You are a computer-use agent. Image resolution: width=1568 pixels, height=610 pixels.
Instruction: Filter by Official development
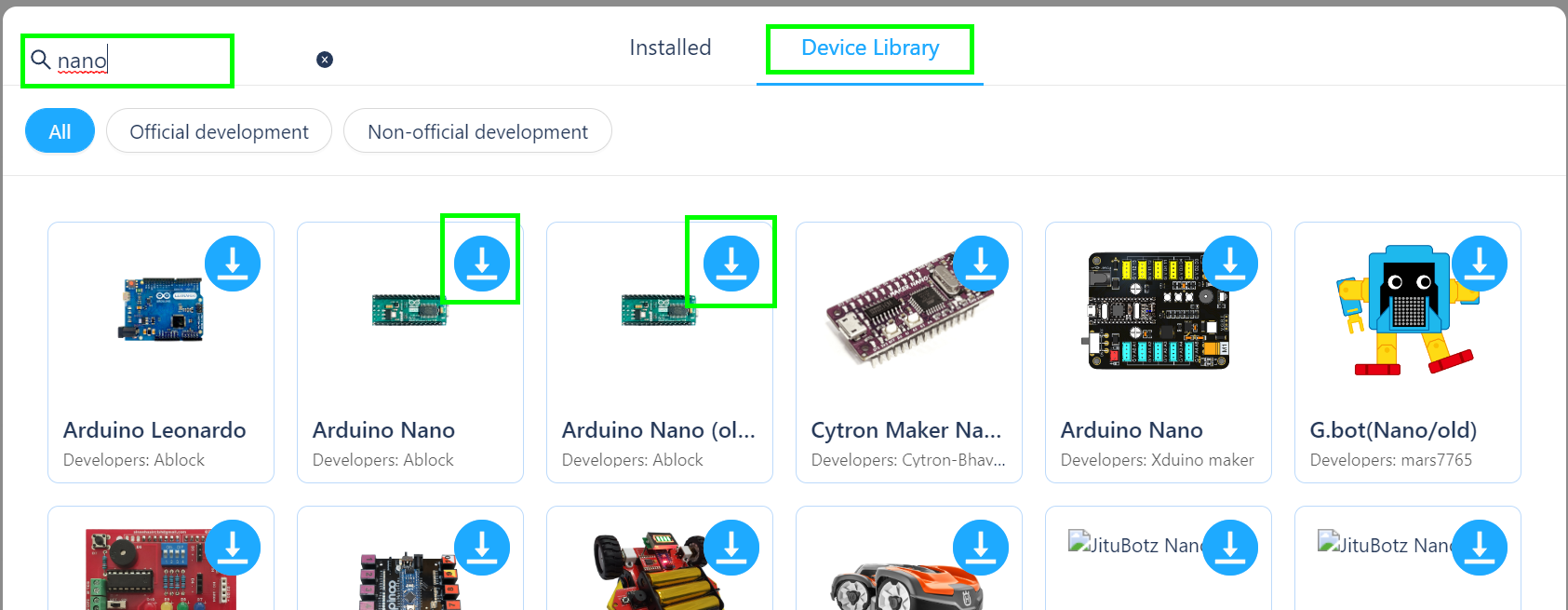[x=219, y=131]
